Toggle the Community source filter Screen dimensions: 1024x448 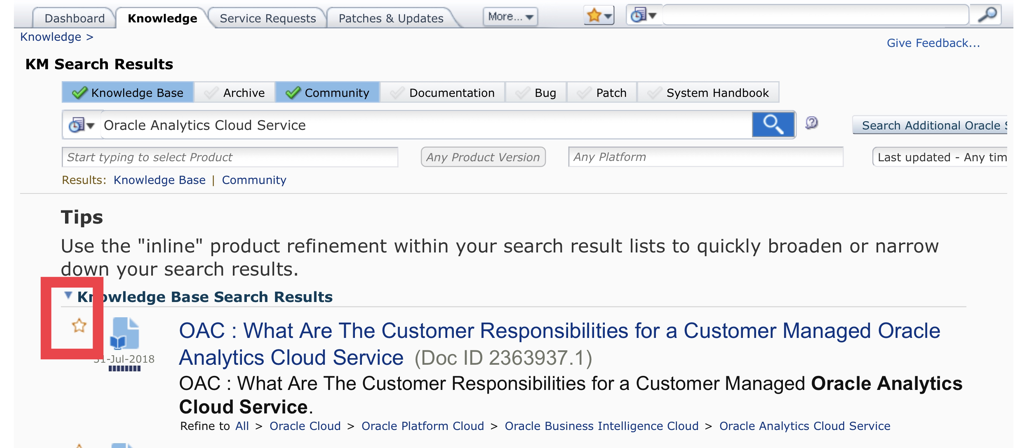[x=327, y=93]
